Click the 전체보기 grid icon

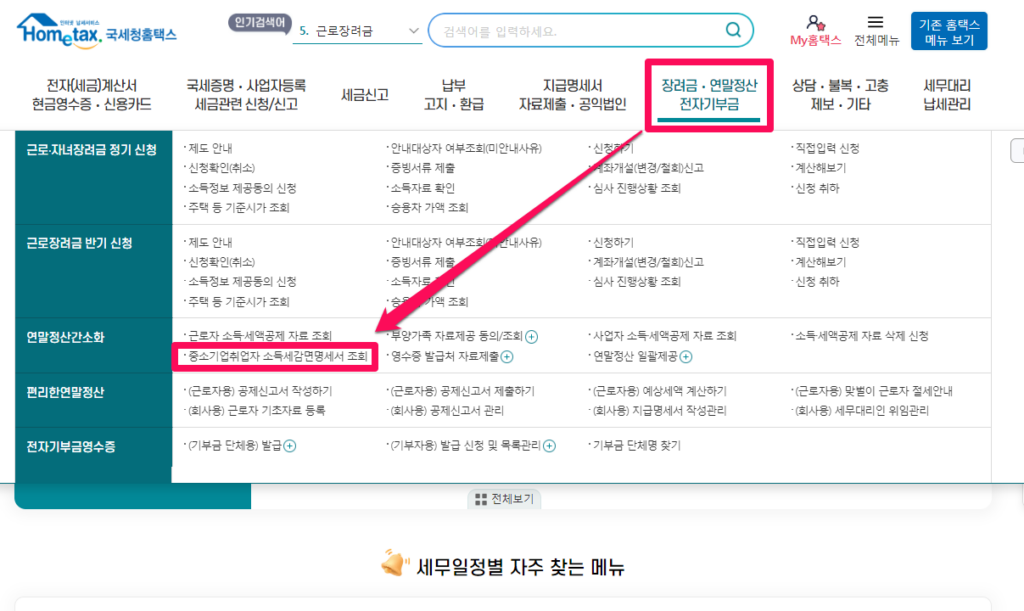(x=482, y=499)
